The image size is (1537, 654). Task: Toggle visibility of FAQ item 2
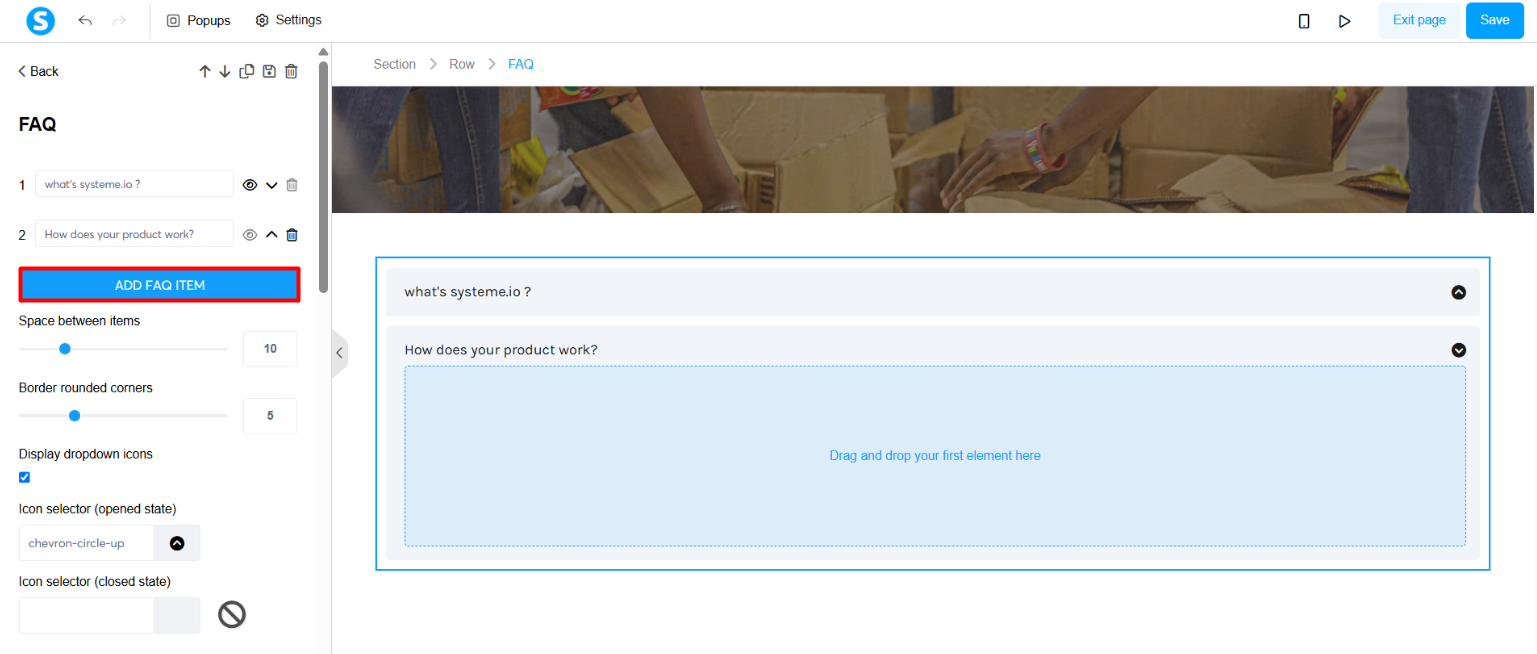(250, 235)
